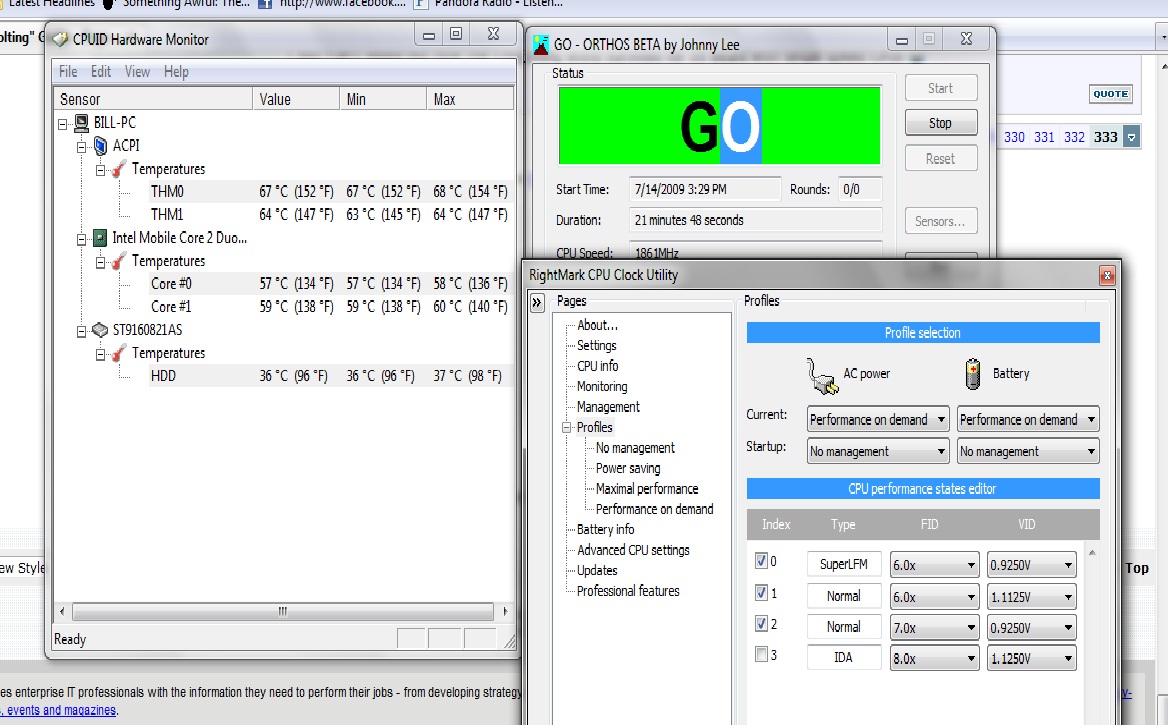Screen dimensions: 1168x725
Task: Collapse the Profiles node in Pages tree
Action: [567, 428]
